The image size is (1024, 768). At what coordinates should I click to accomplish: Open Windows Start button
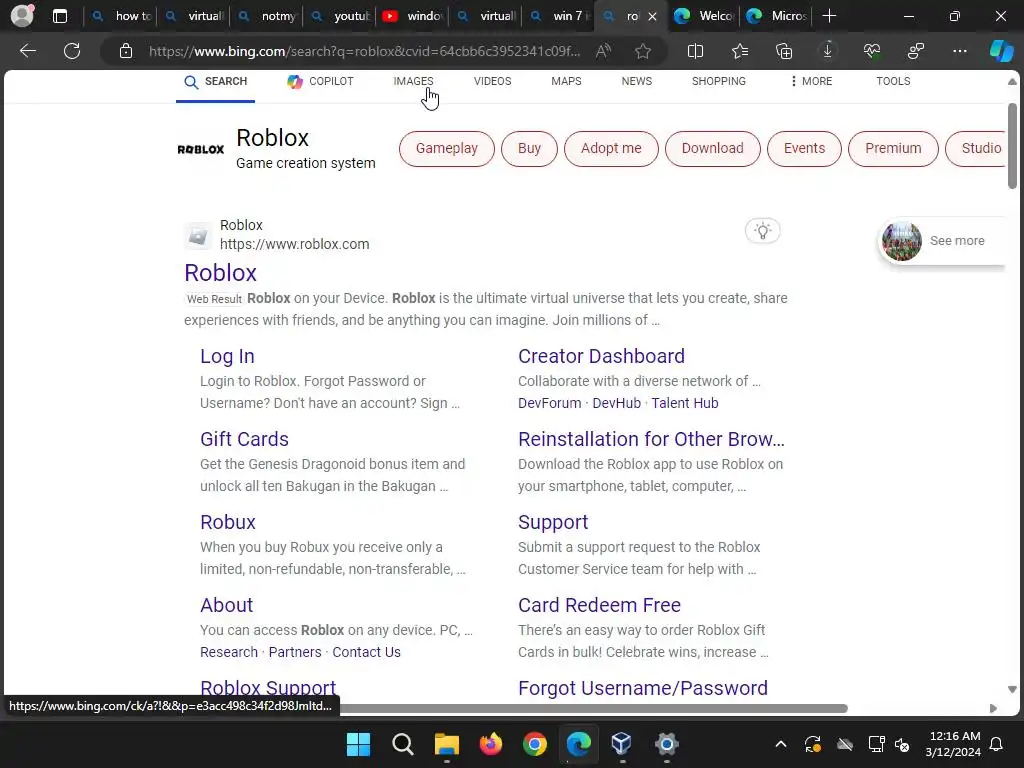358,744
